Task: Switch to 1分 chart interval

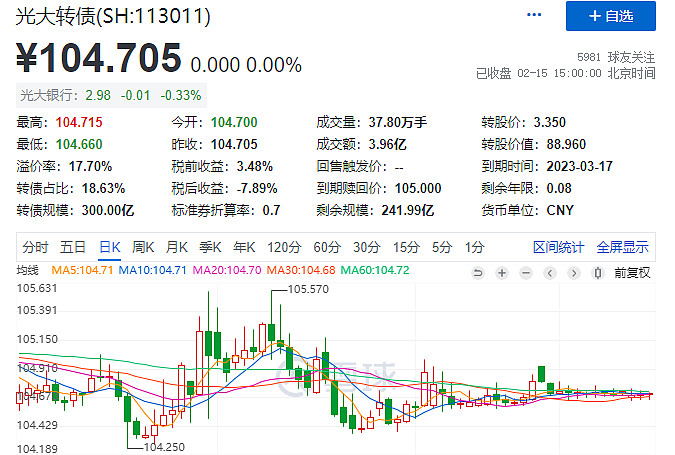Action: pos(474,247)
